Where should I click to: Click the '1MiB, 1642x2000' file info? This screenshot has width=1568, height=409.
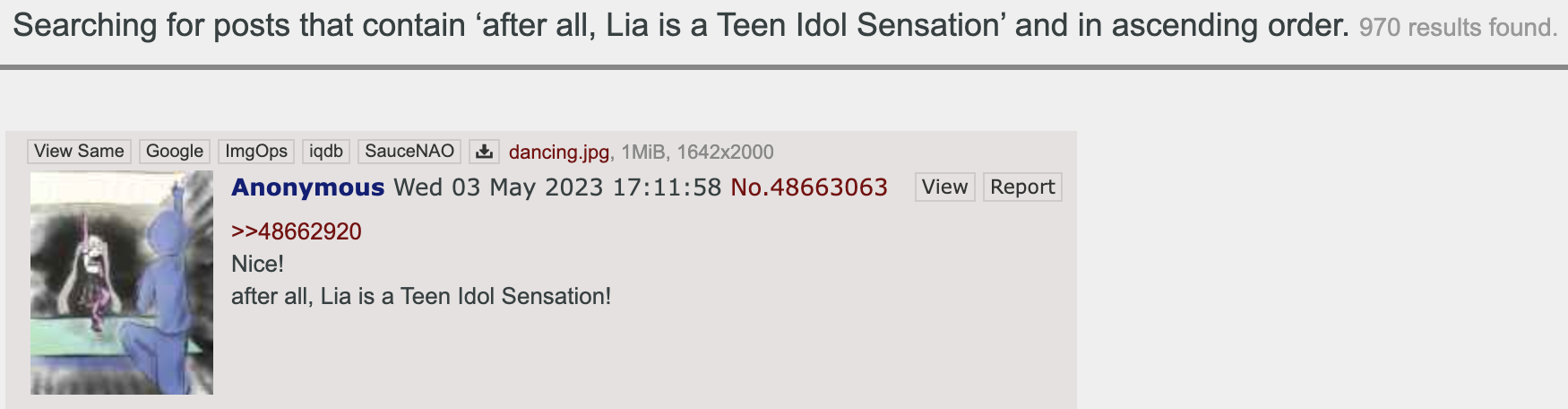click(x=697, y=152)
